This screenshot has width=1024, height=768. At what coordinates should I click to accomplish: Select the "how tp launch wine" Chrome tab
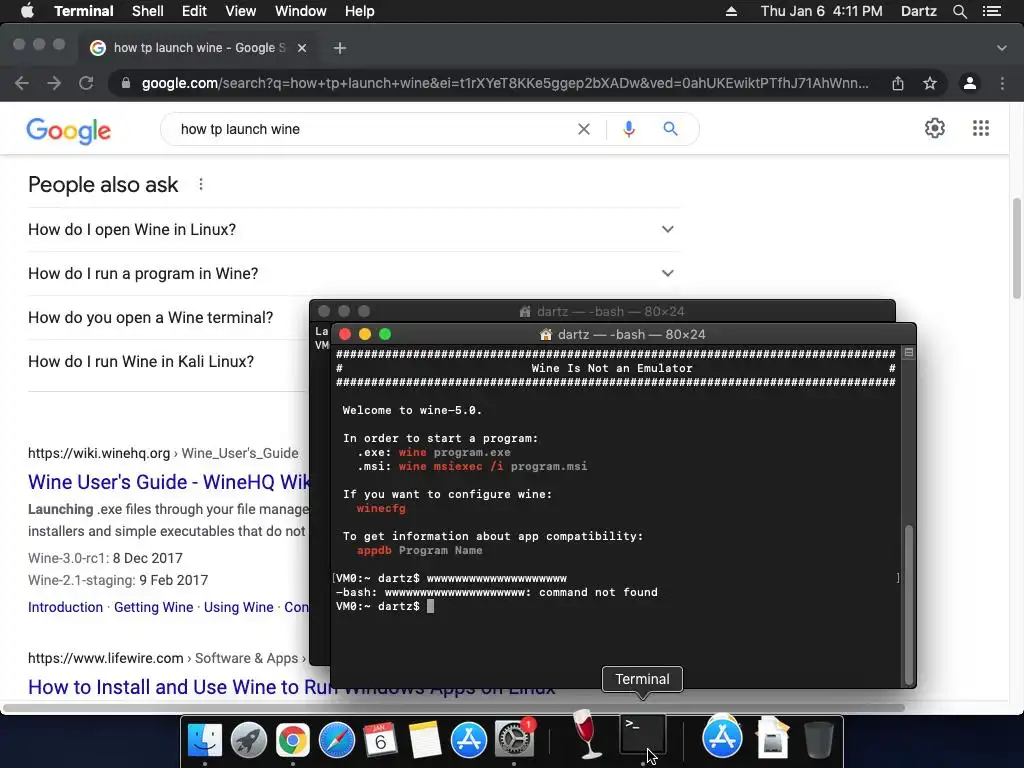[199, 48]
